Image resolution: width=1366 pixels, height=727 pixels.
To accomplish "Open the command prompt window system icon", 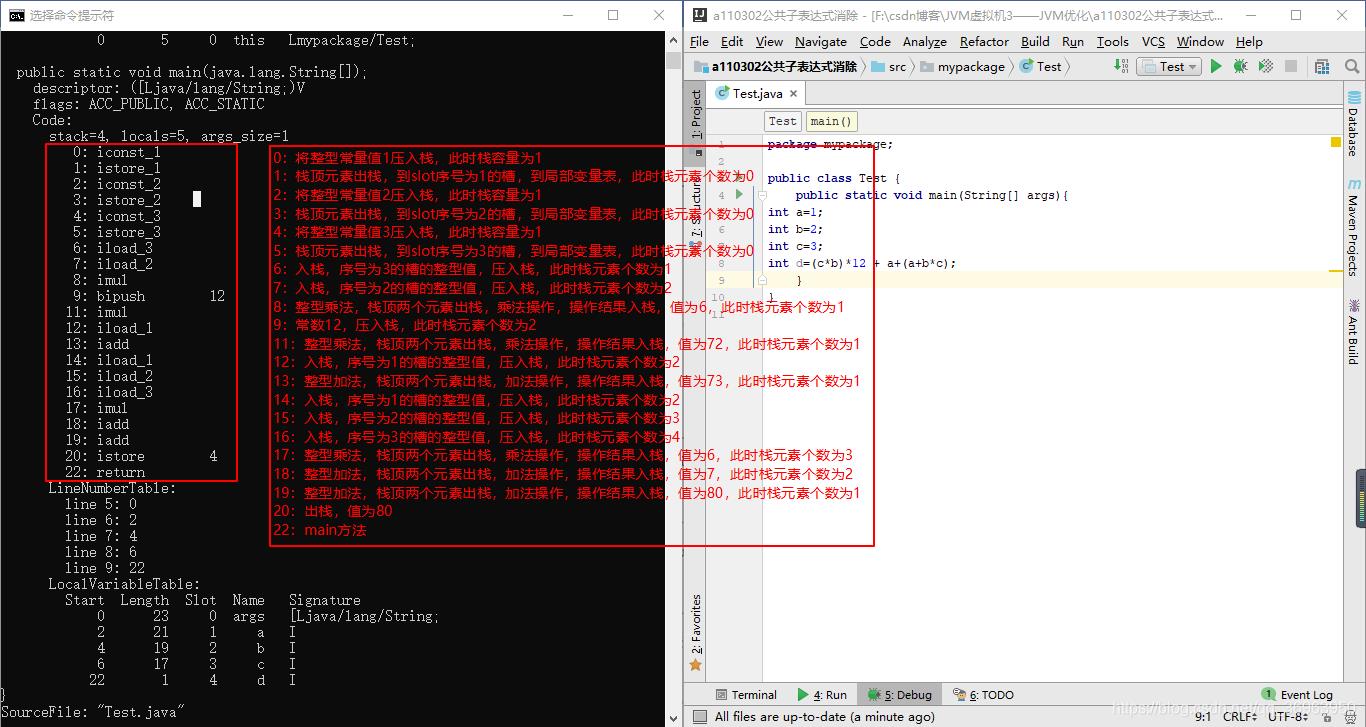I will pos(16,15).
